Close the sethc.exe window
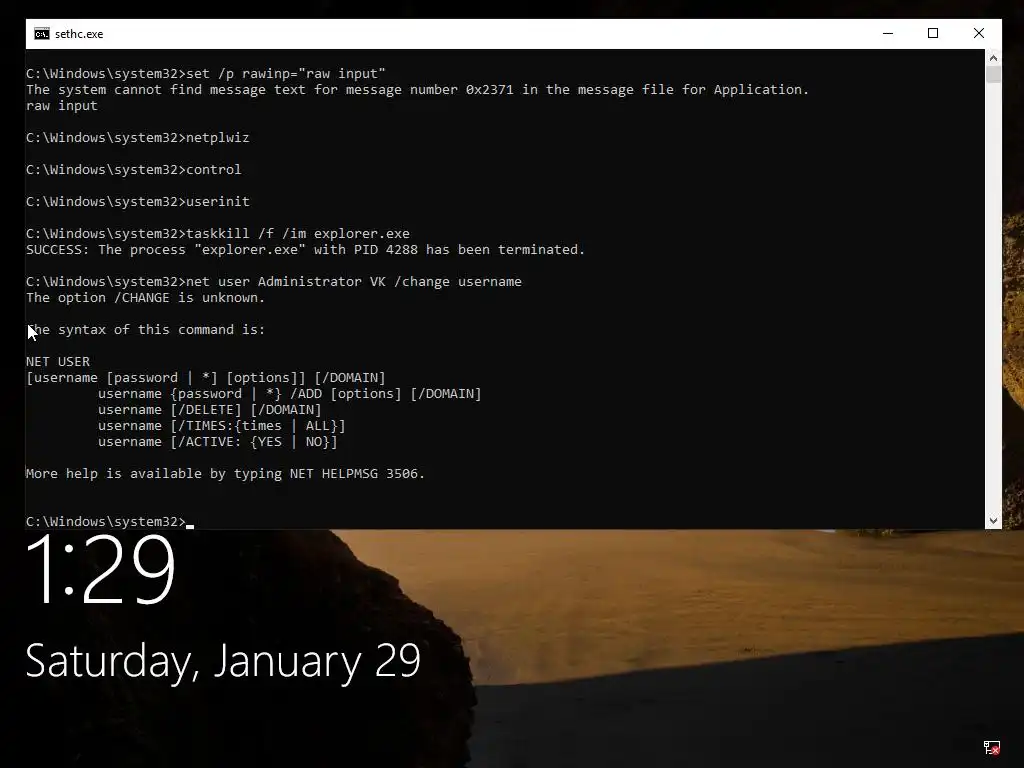Image resolution: width=1024 pixels, height=768 pixels. (978, 33)
